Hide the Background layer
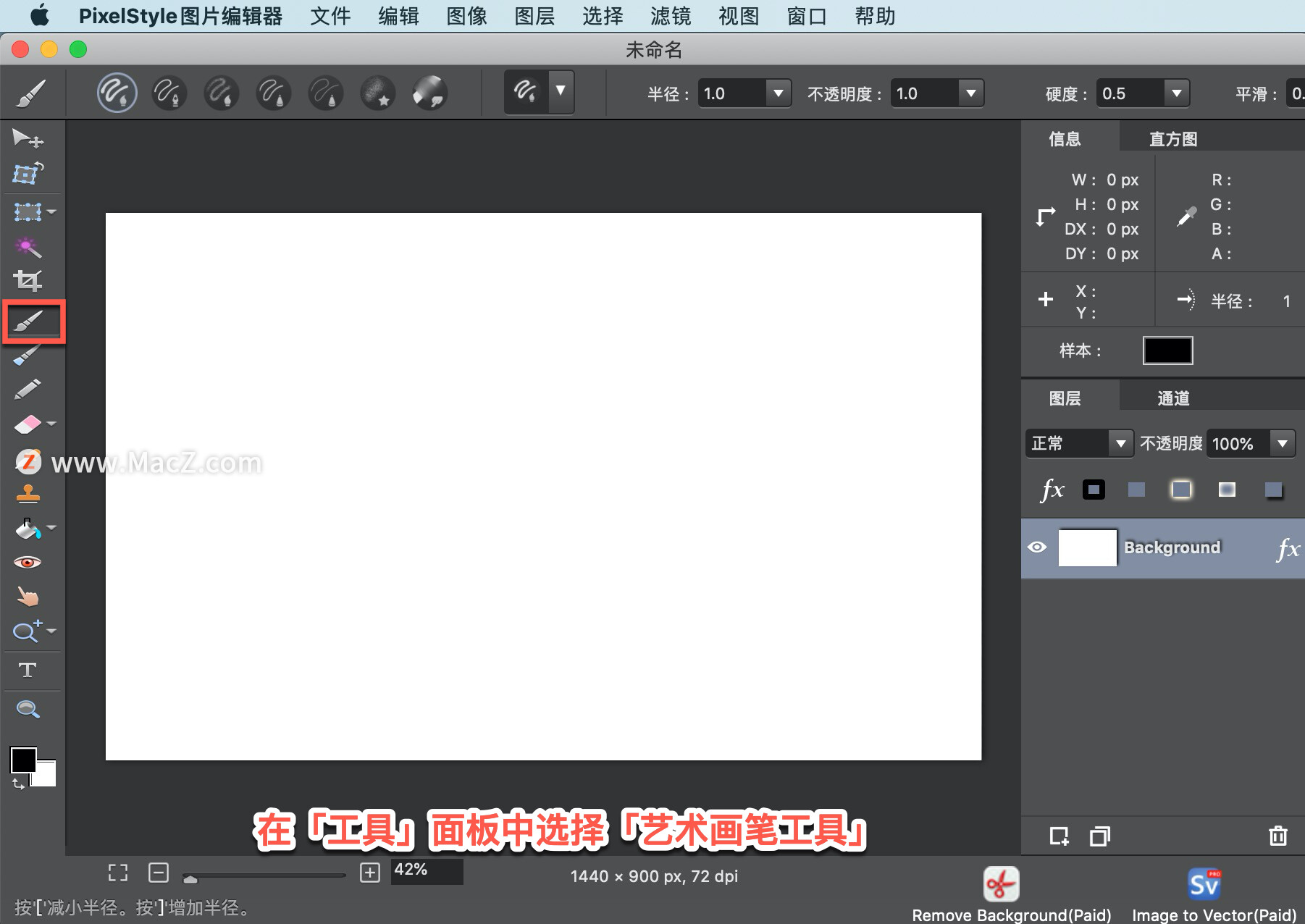Image resolution: width=1305 pixels, height=924 pixels. point(1038,547)
